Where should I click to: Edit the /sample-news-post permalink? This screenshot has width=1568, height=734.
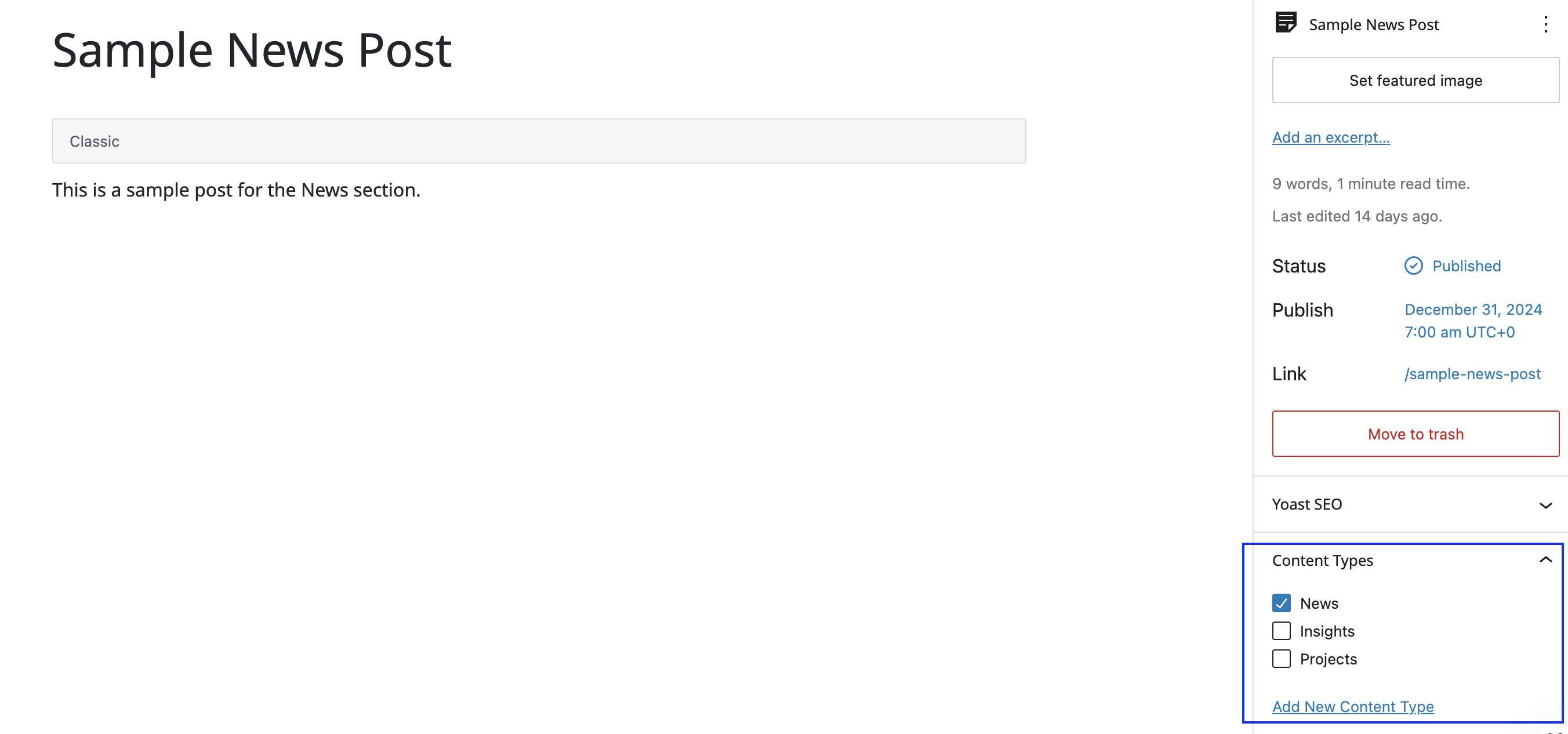point(1472,374)
